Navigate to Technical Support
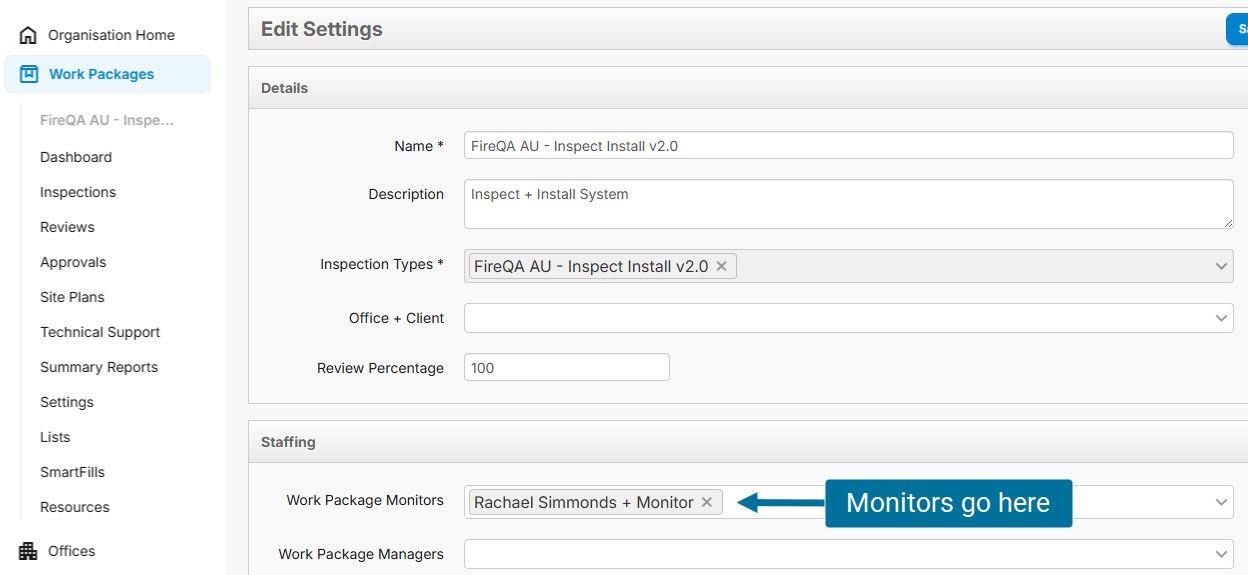Screen dimensions: 1248x575 point(100,332)
